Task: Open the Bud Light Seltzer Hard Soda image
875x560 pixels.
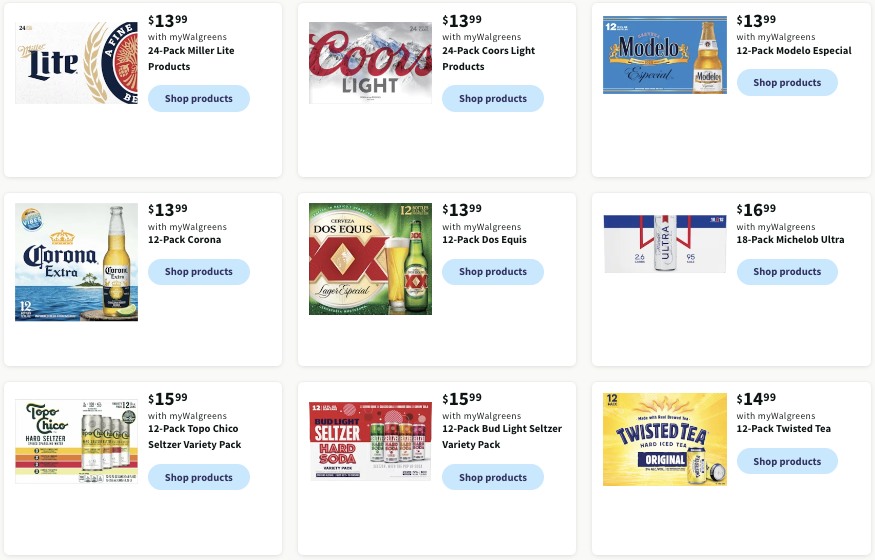Action: click(371, 441)
